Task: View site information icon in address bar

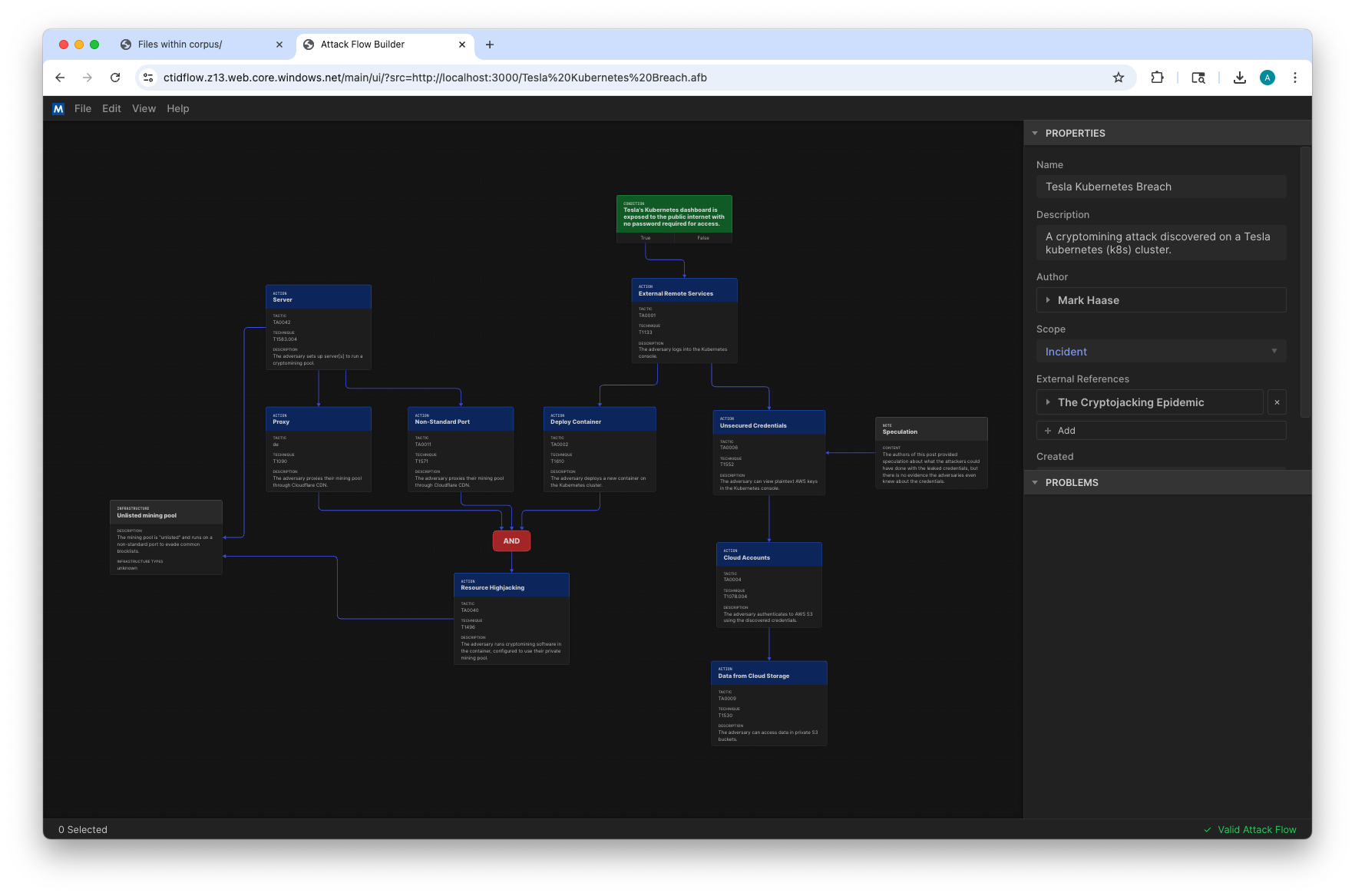Action: click(x=149, y=78)
